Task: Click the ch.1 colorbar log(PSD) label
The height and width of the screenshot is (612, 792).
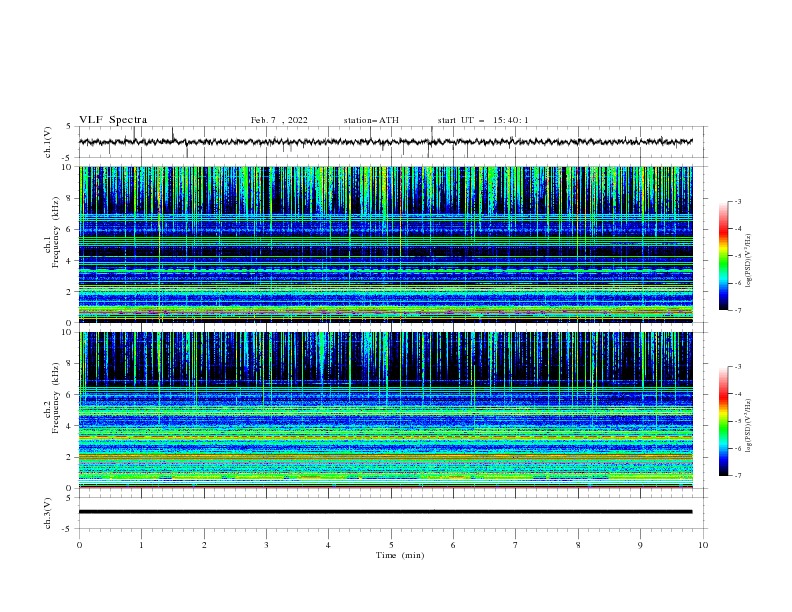Action: point(748,260)
